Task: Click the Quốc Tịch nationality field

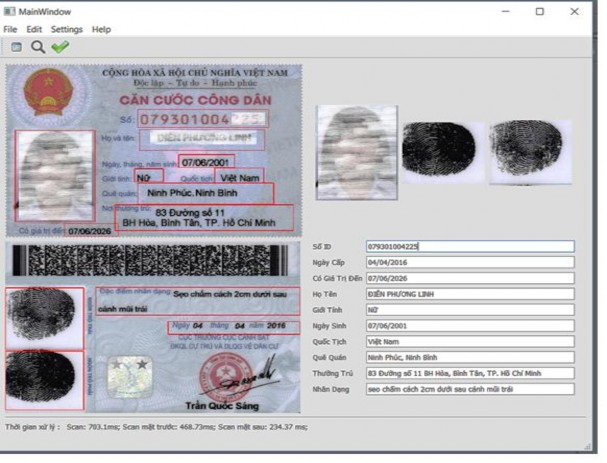Action: coord(469,342)
